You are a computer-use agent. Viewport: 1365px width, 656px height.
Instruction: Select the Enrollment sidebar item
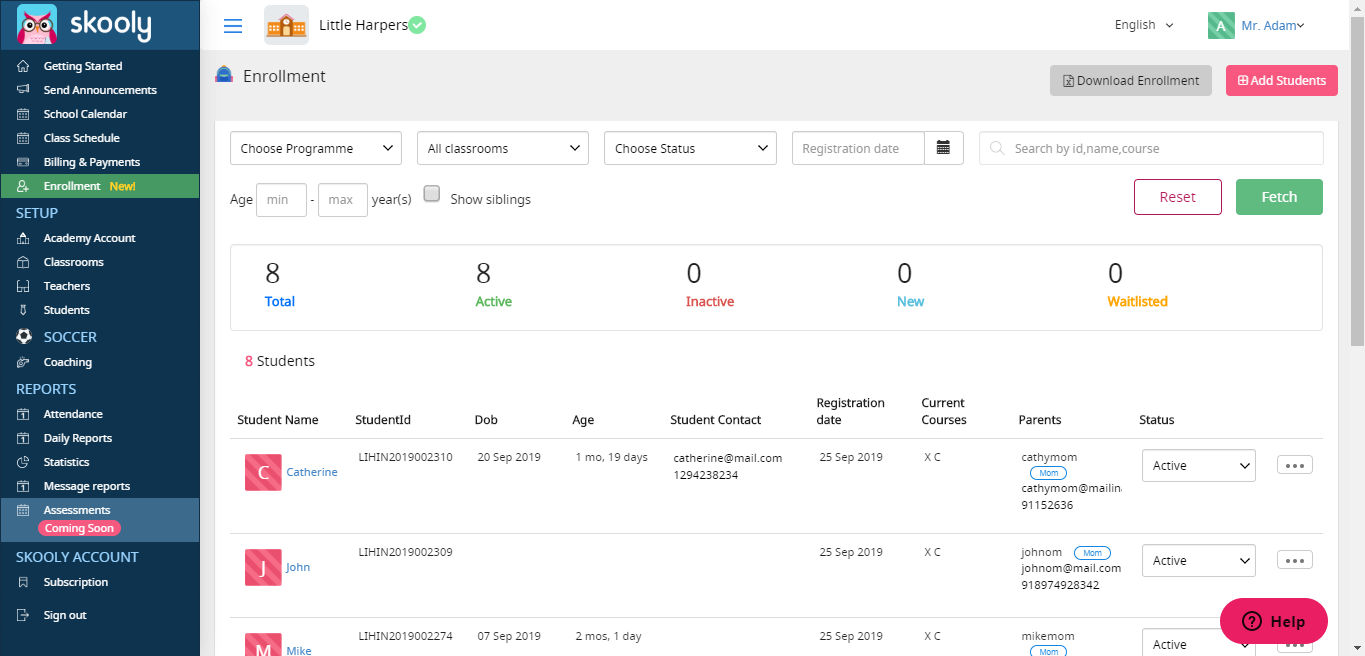(99, 186)
